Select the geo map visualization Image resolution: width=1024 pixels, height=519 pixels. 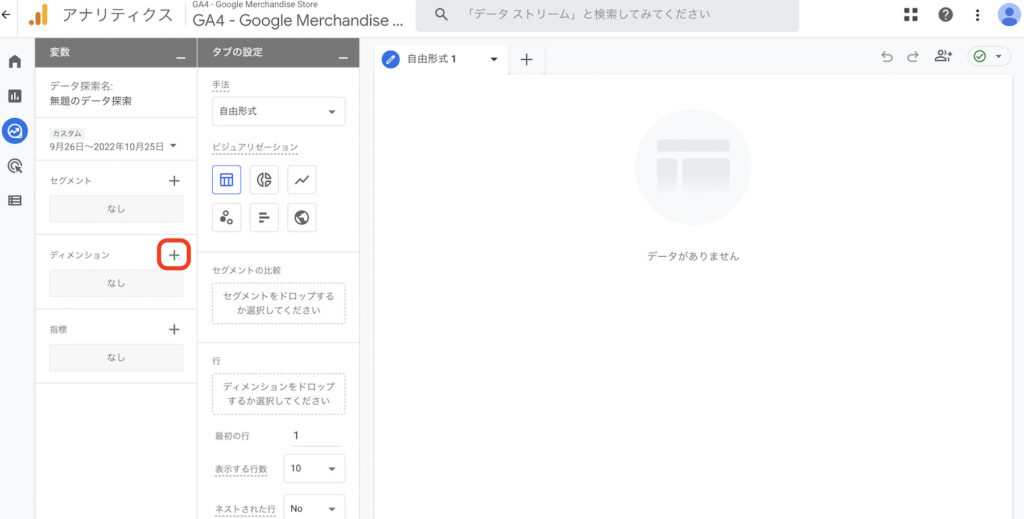302,217
